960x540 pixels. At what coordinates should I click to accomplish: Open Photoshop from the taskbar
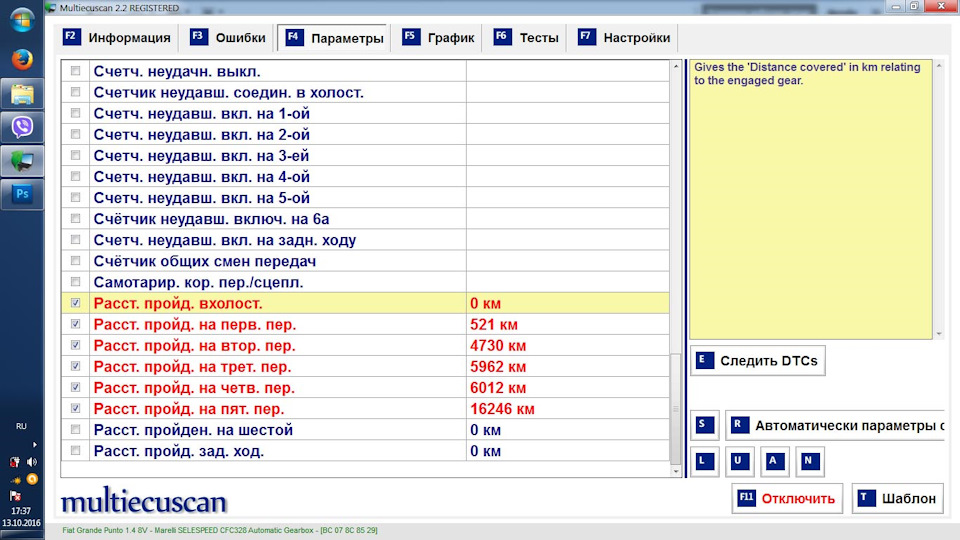pyautogui.click(x=22, y=194)
